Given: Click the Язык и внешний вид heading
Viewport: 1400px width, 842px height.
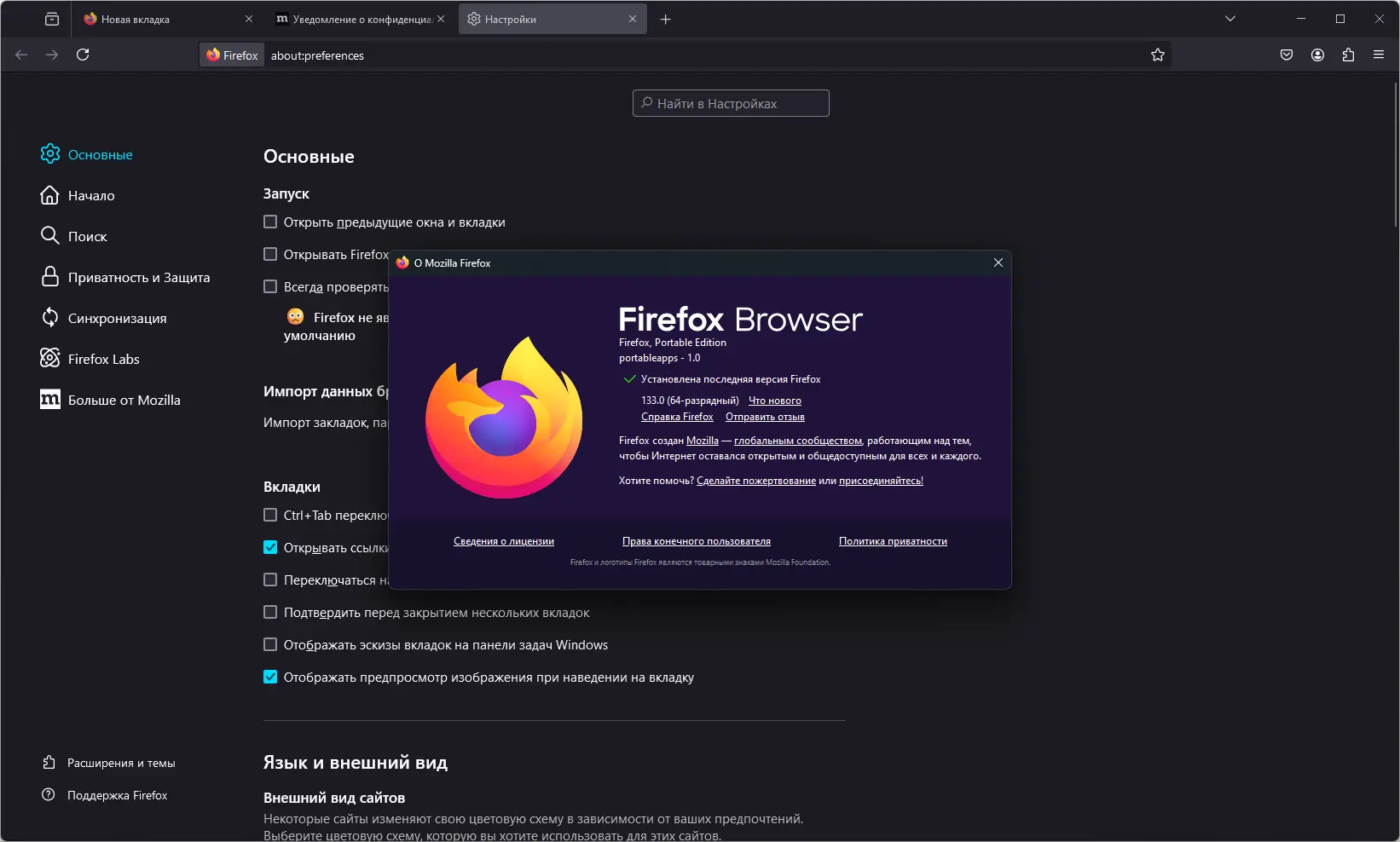Looking at the screenshot, I should click(356, 763).
